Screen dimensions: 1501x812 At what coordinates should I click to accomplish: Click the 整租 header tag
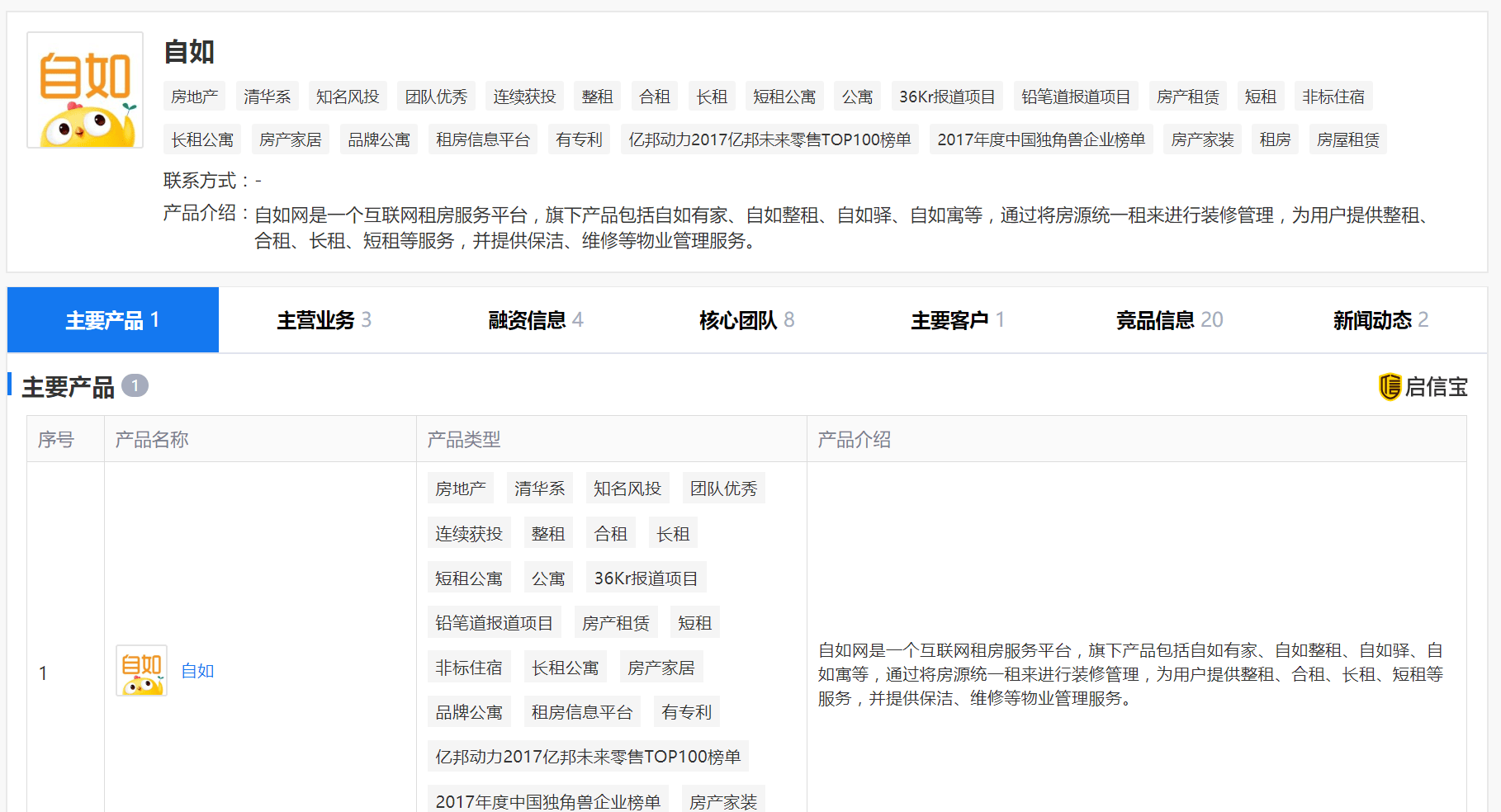(598, 97)
